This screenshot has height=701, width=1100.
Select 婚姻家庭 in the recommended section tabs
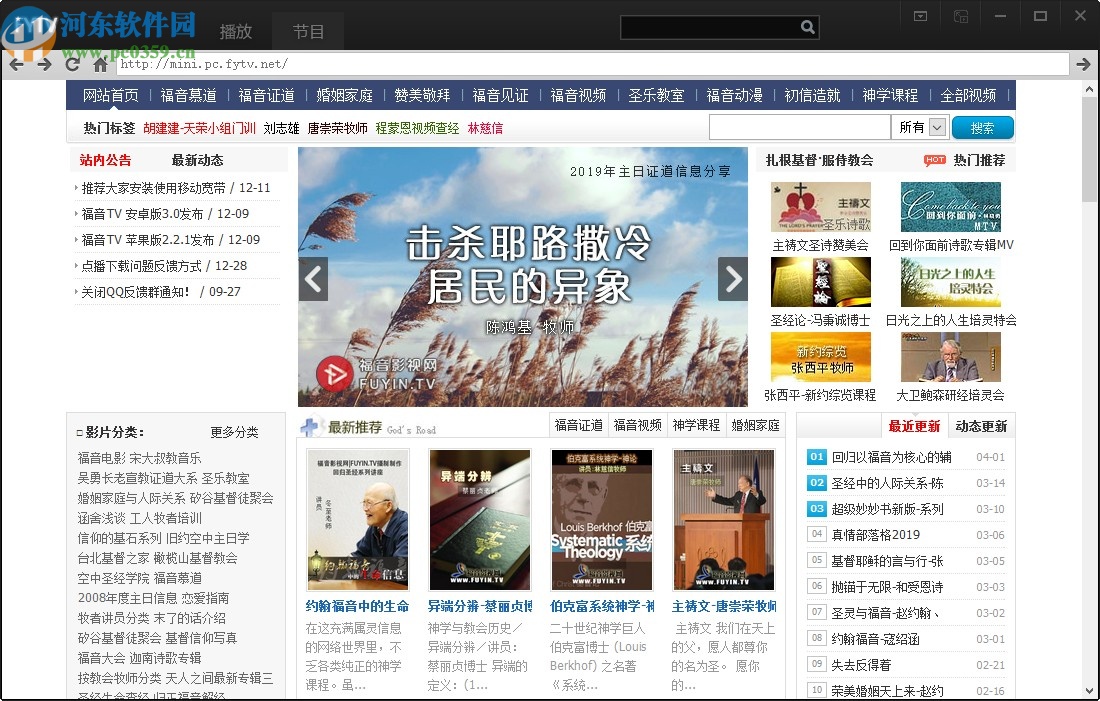click(756, 424)
